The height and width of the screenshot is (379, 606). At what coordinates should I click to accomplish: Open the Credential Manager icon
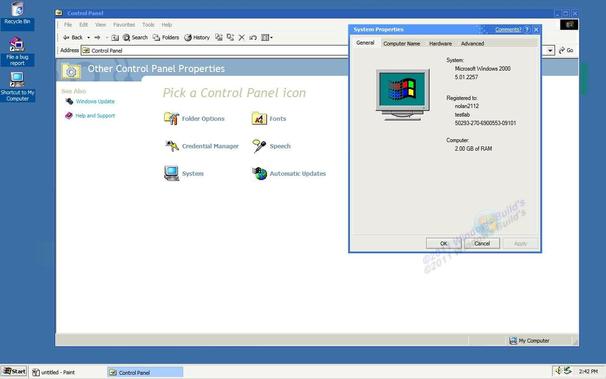click(201, 146)
